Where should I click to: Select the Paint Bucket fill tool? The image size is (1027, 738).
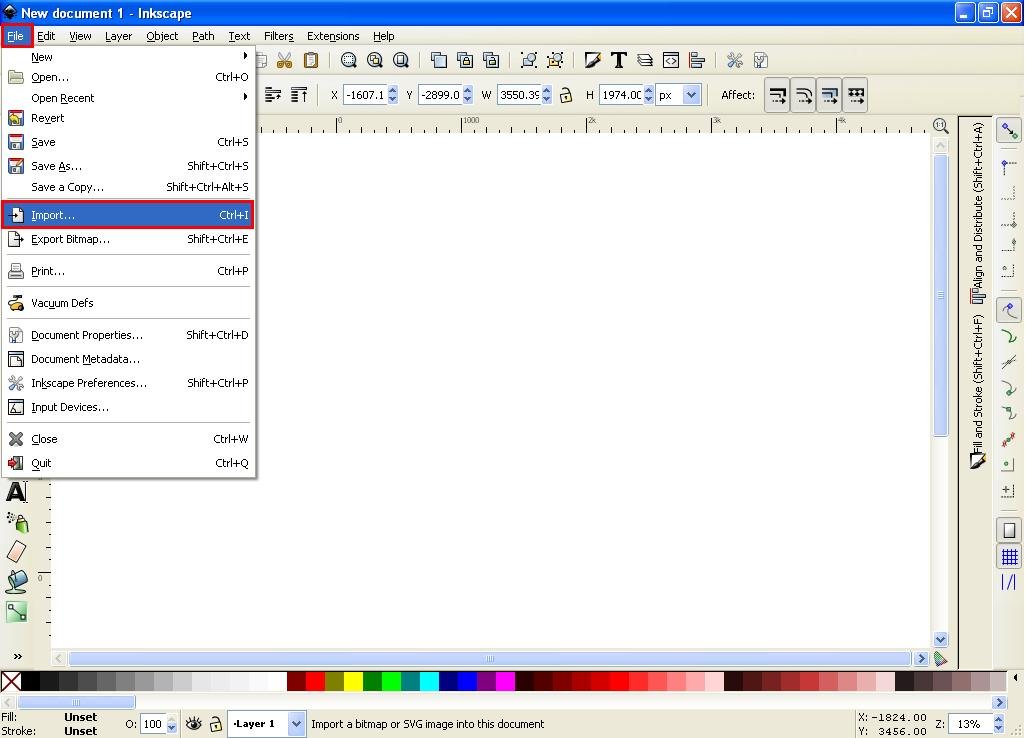coord(16,581)
